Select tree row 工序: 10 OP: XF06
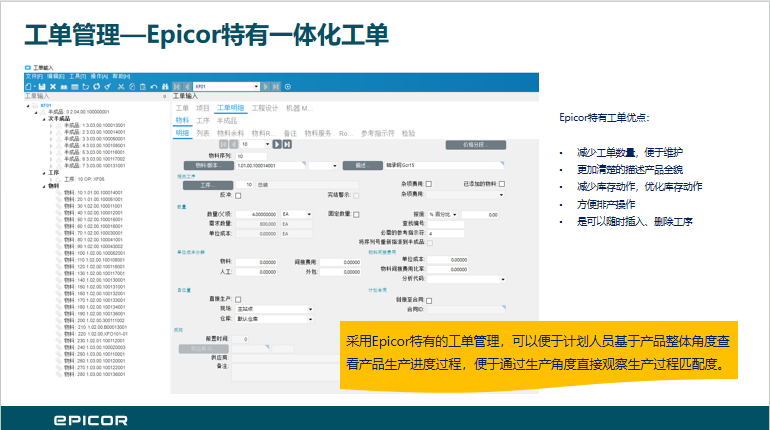 [84, 179]
